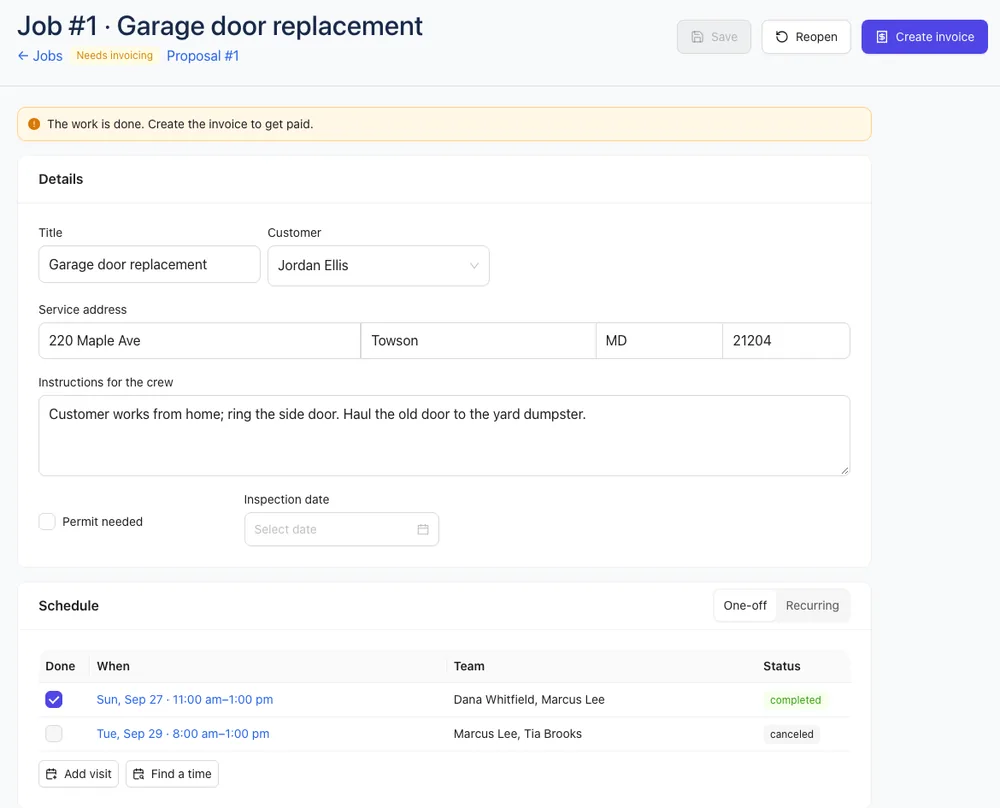Click the completed status badge

[x=795, y=700]
